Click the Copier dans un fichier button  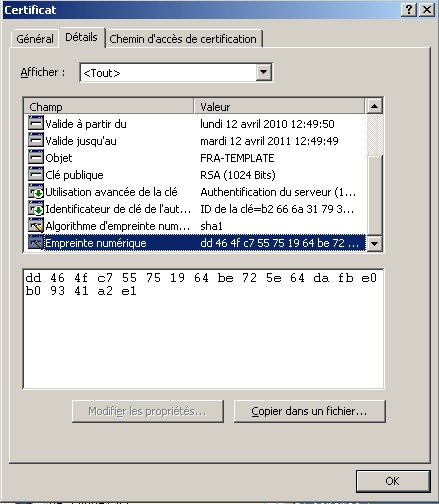pos(309,411)
